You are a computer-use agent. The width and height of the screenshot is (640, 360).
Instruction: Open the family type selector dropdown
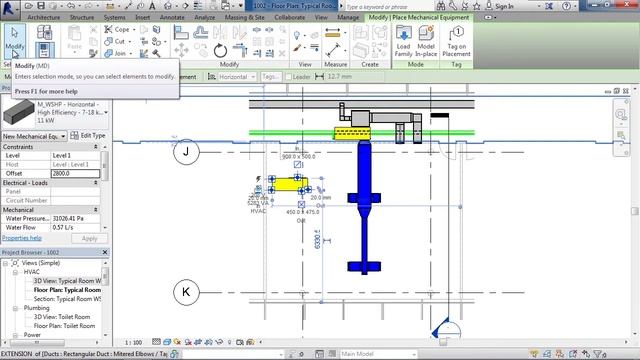coord(106,112)
